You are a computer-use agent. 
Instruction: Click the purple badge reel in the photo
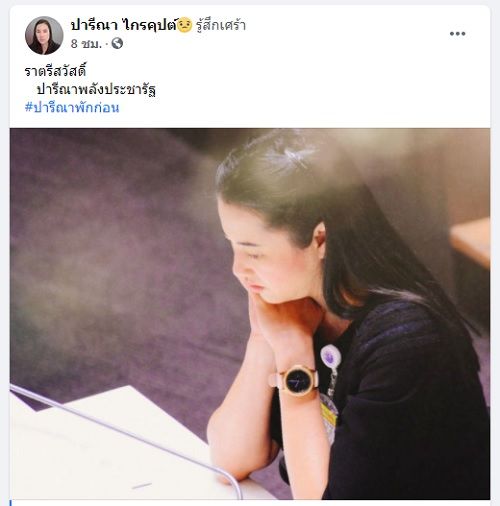pos(331,355)
